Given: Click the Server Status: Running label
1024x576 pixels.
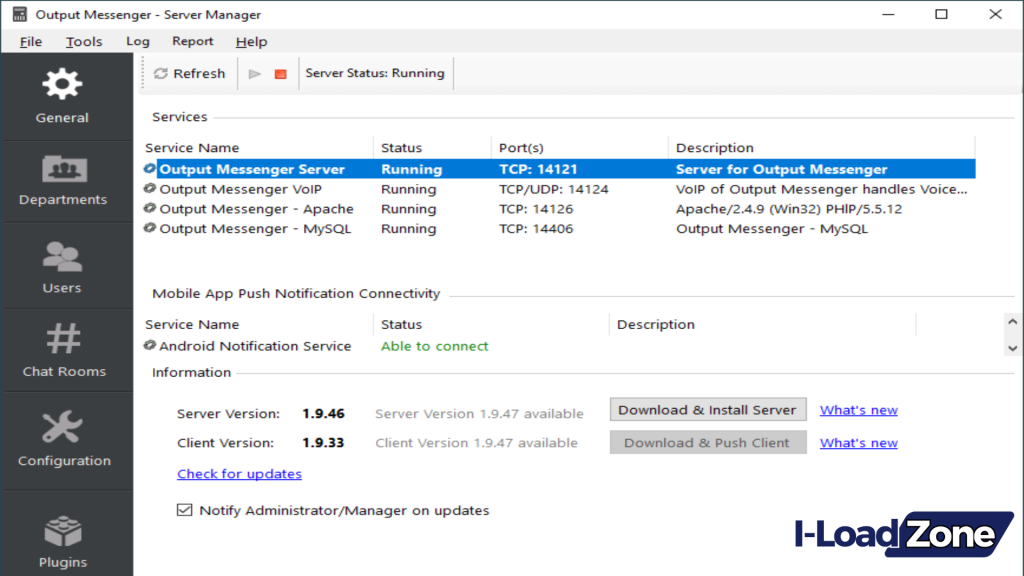Looking at the screenshot, I should [375, 73].
